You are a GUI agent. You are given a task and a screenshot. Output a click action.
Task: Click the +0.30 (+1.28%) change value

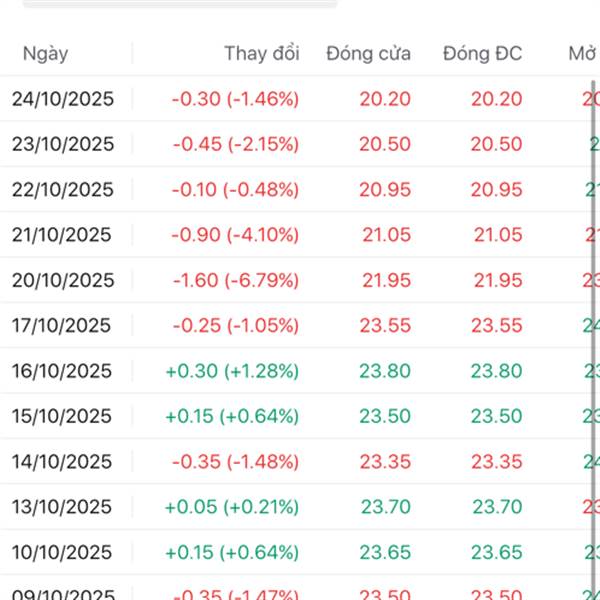(x=232, y=371)
